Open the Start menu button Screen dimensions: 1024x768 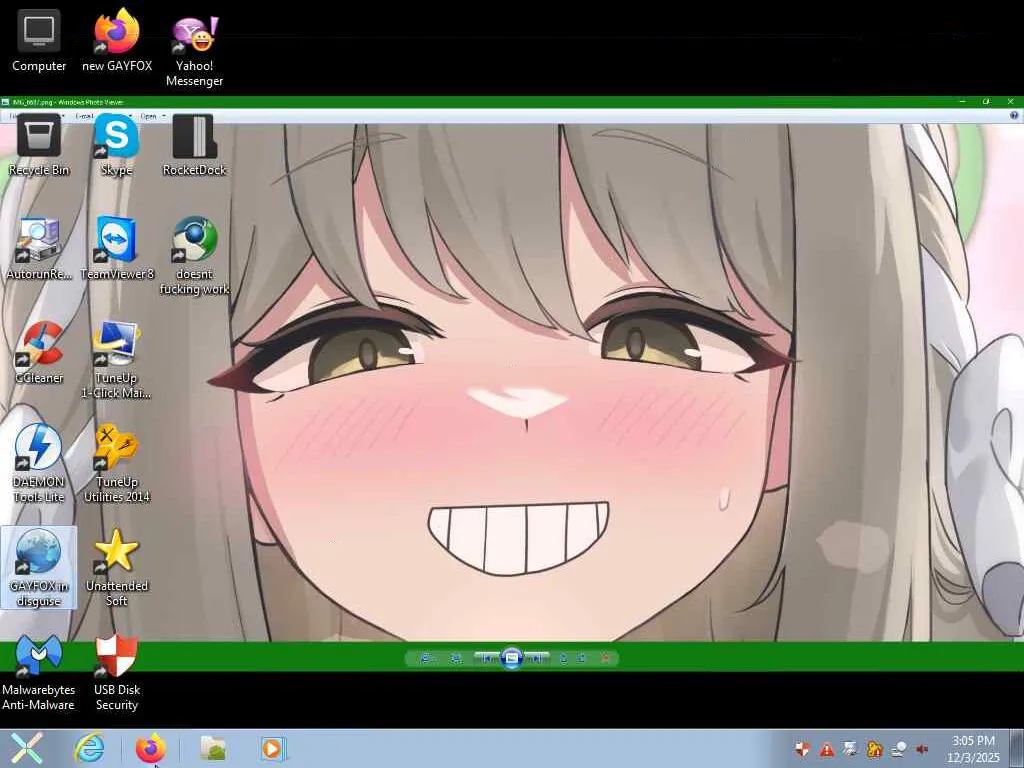point(26,748)
